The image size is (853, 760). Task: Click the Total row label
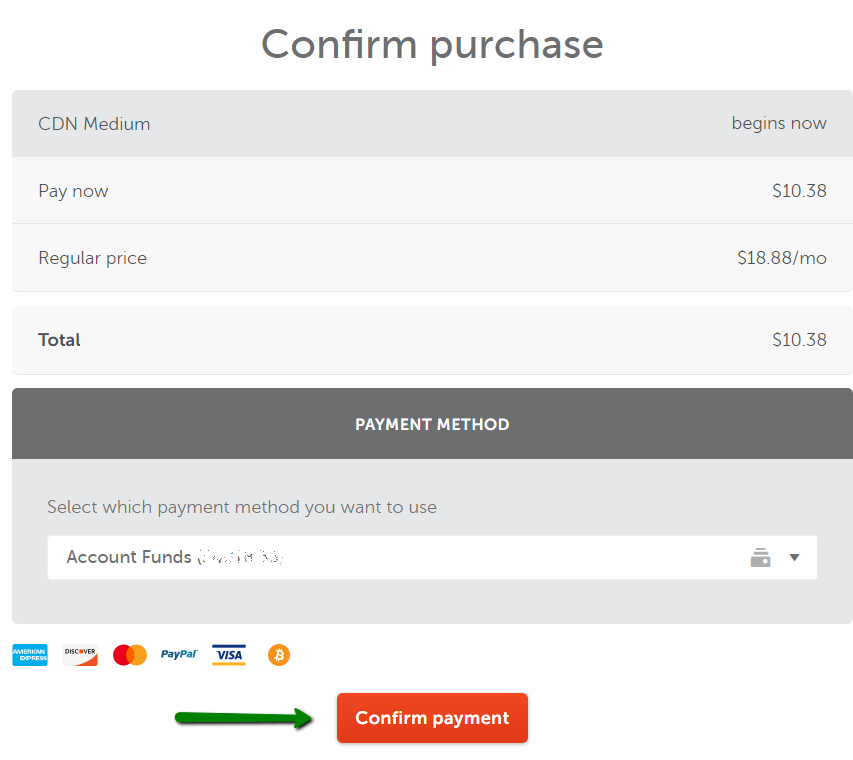pyautogui.click(x=59, y=340)
